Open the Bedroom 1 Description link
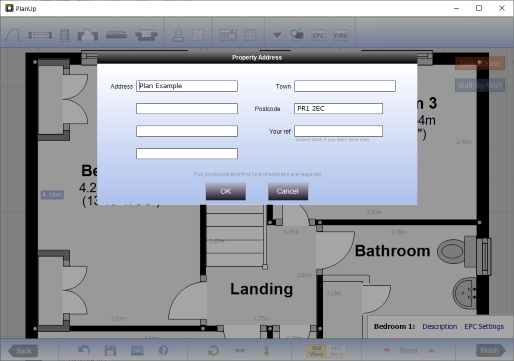Viewport: 514px width, 361px height. [x=440, y=326]
